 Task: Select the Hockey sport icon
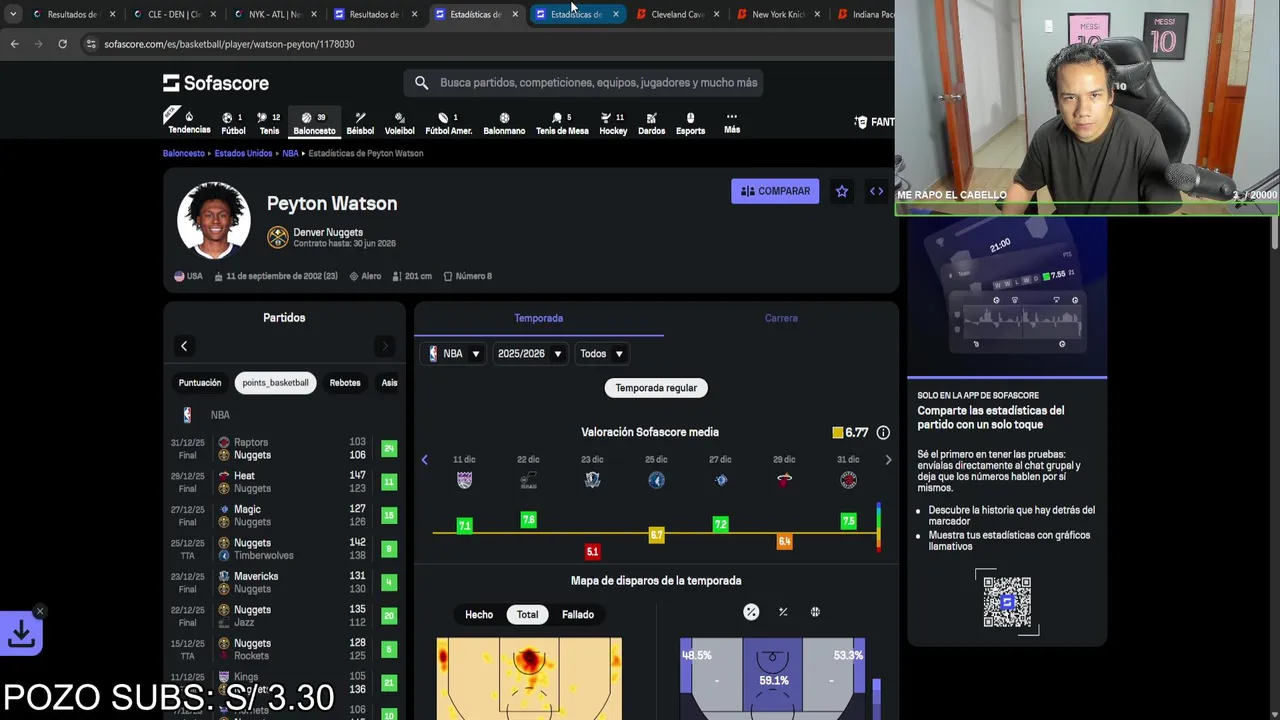pyautogui.click(x=613, y=123)
